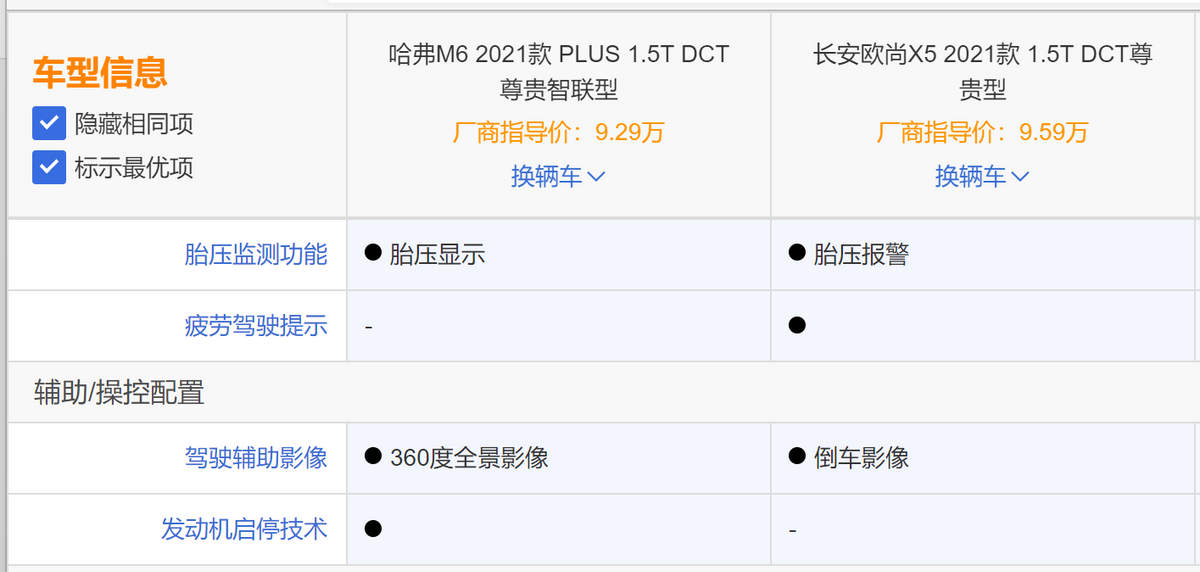Click the 疲劳驾驶提示 link
1200x572 pixels.
point(256,325)
